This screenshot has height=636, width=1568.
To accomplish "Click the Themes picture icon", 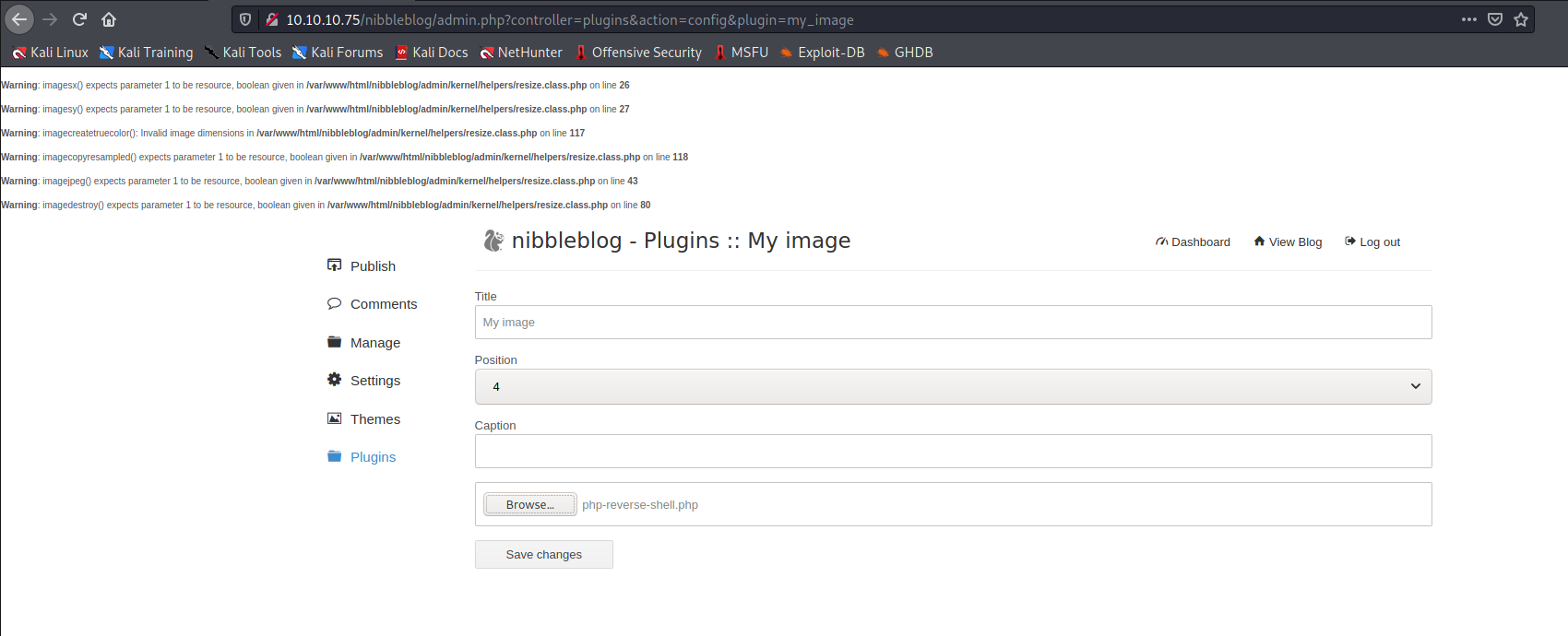I will tap(334, 418).
